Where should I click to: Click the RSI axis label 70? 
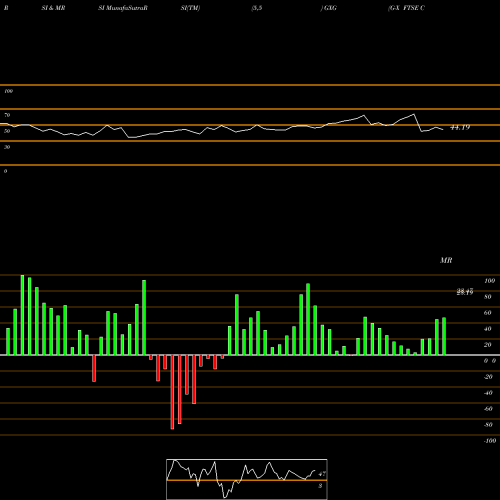pyautogui.click(x=7, y=115)
